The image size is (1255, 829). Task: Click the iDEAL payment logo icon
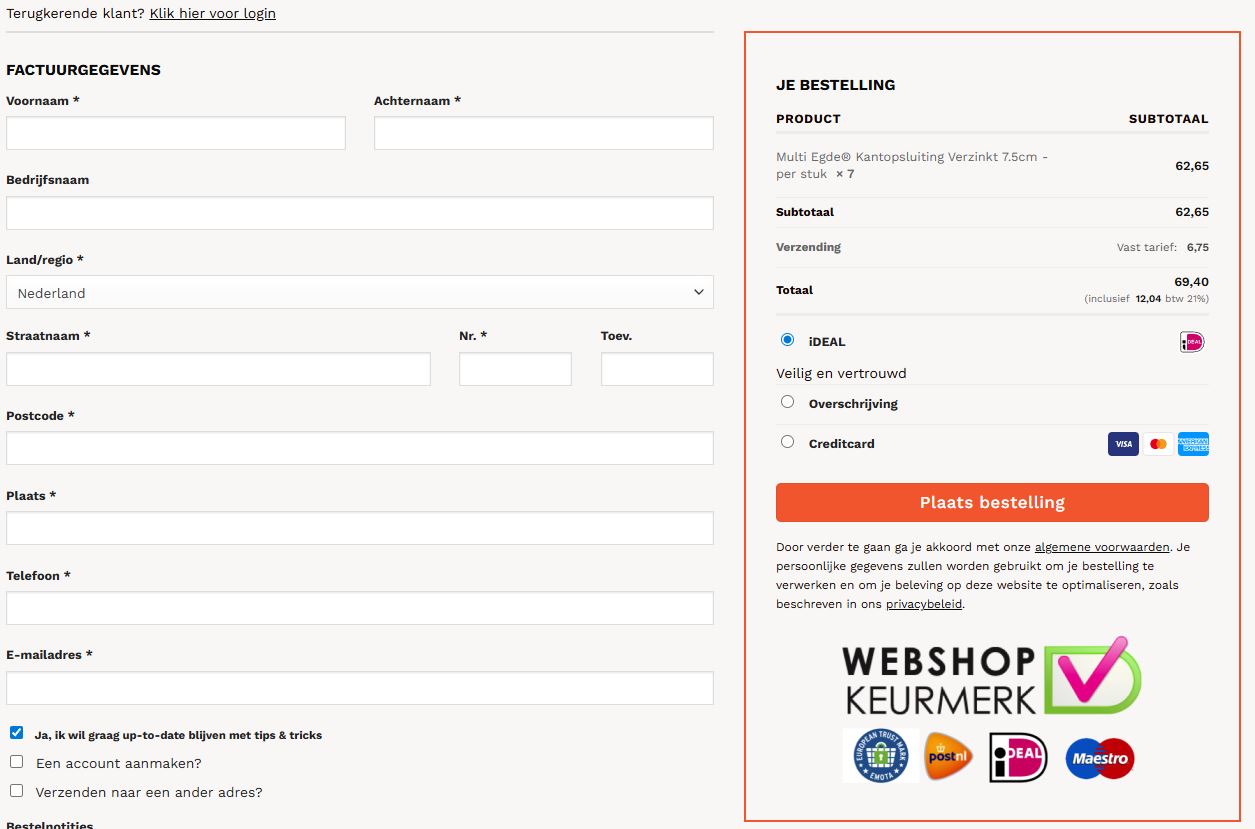tap(1192, 342)
